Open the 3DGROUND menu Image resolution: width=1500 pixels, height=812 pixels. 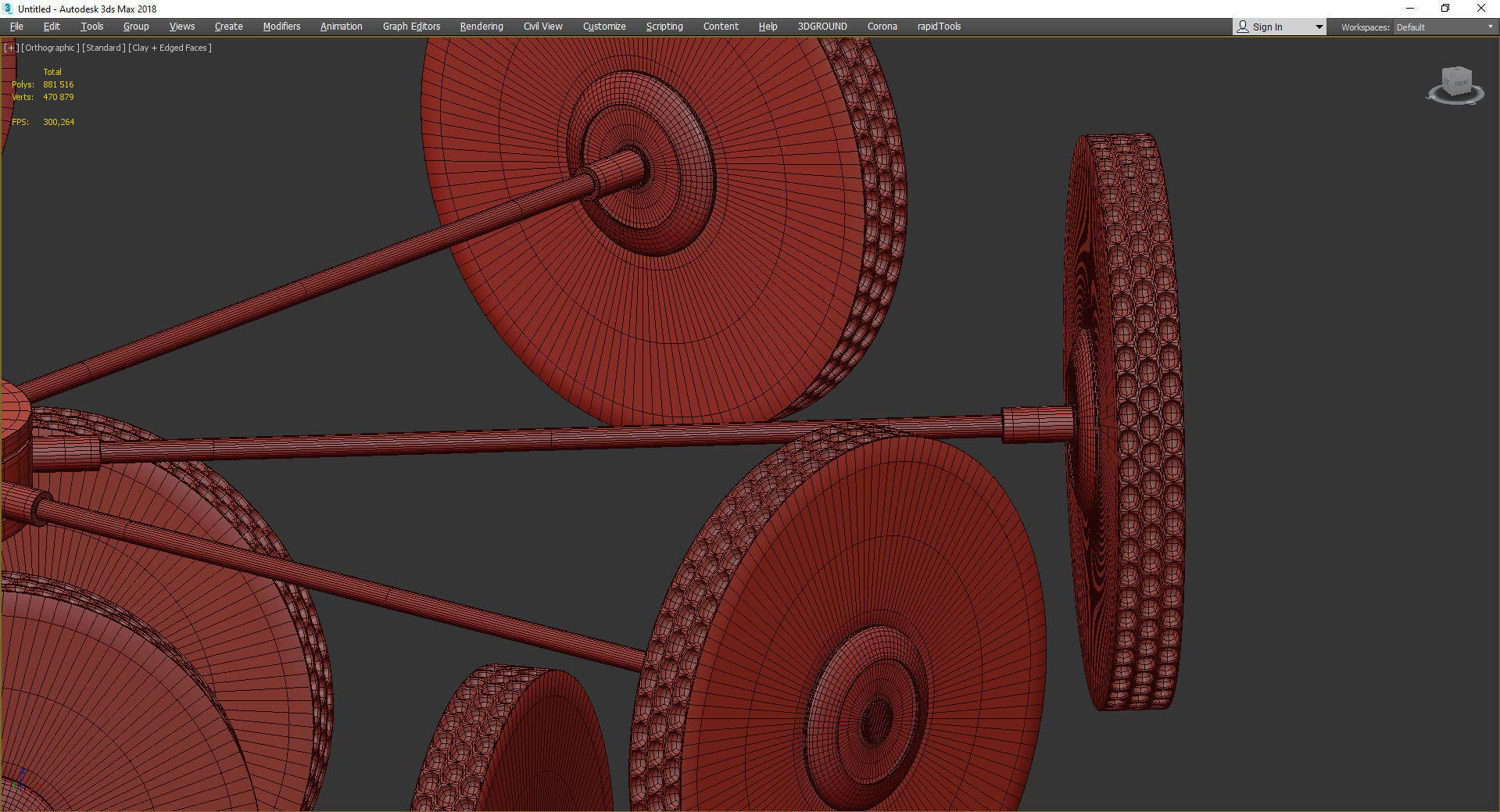point(822,27)
